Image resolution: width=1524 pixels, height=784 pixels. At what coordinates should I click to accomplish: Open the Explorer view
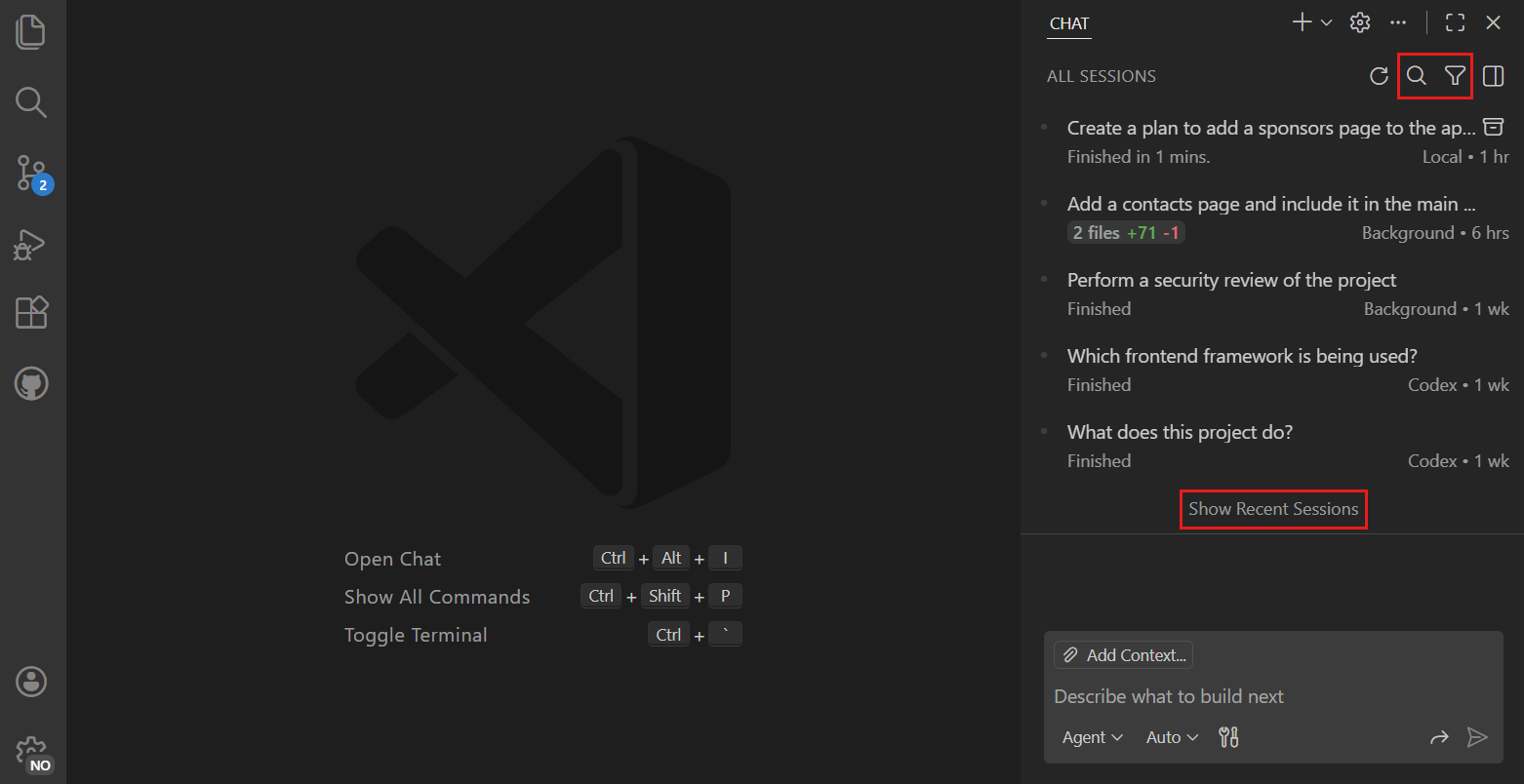point(30,31)
